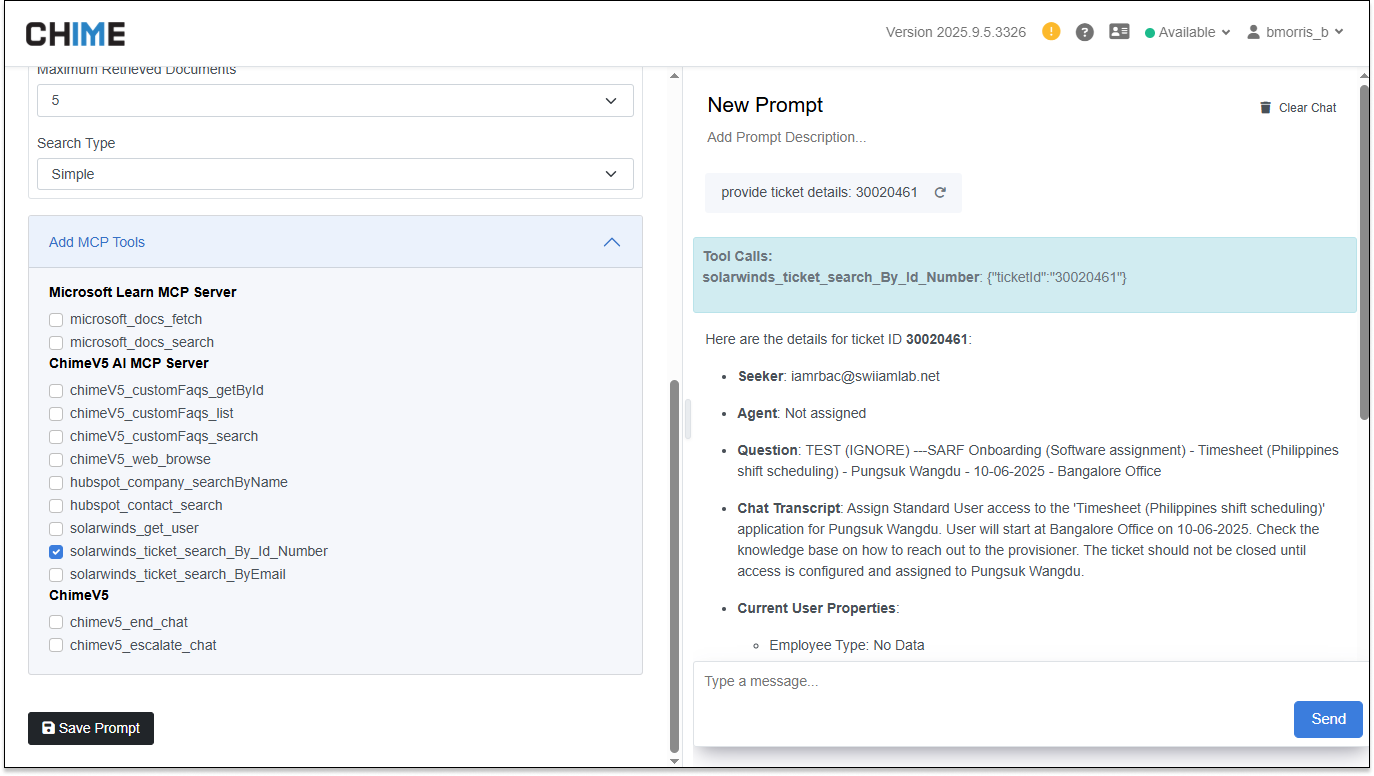Screen dimensions: 1374x776
Task: Click the Microsoft Learn MCP Server heading
Action: pyautogui.click(x=143, y=293)
